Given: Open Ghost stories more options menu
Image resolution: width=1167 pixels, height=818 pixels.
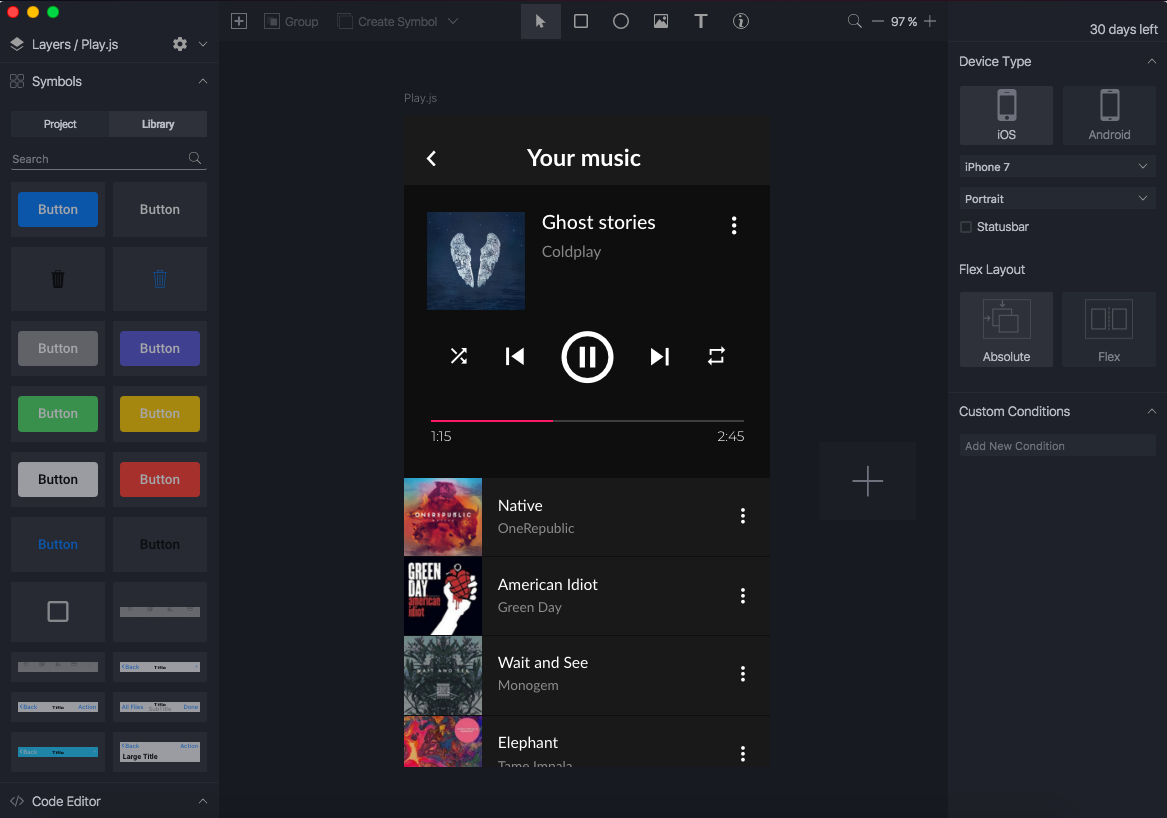Looking at the screenshot, I should [734, 226].
